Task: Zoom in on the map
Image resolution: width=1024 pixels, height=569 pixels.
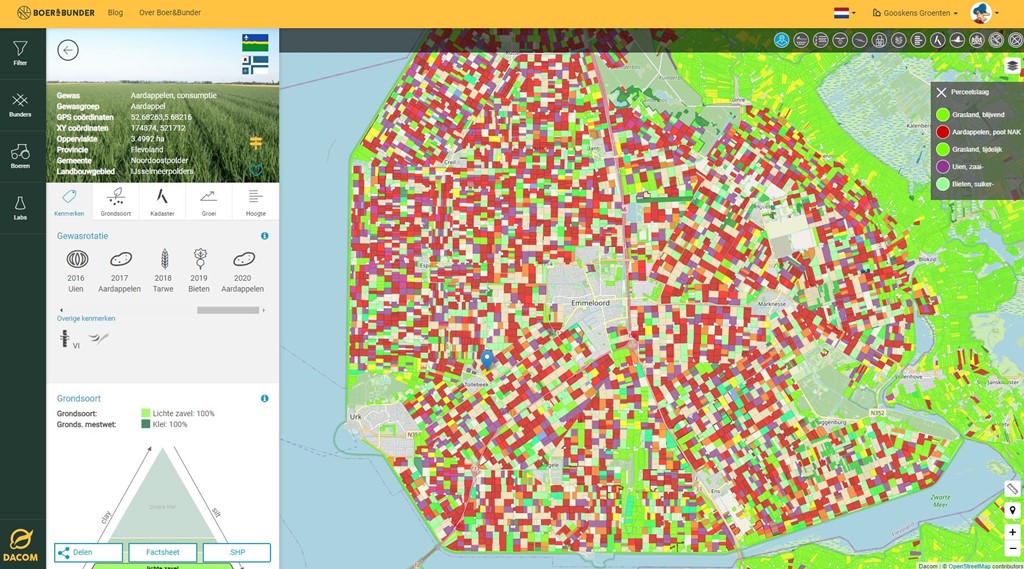Action: coord(1012,532)
